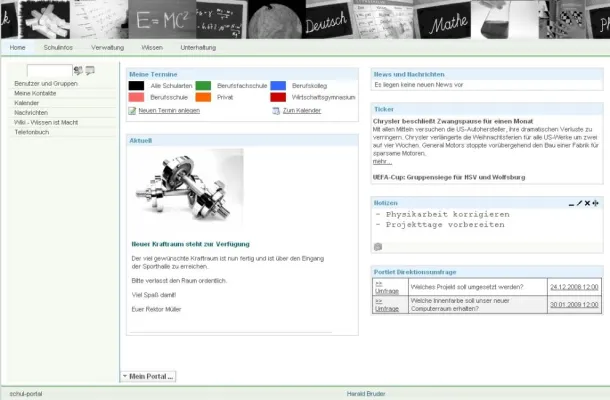Click the E=MC² banner image
This screenshot has width=610, height=400.
coord(162,19)
